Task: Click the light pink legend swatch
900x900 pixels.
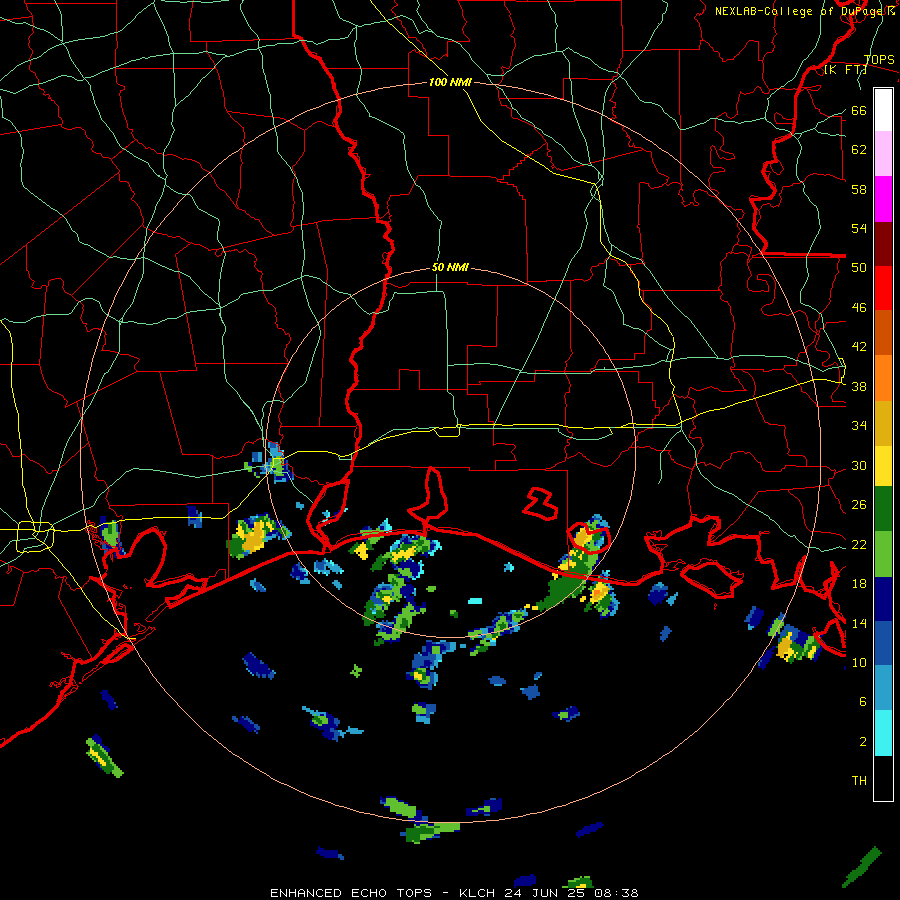Action: pos(883,154)
